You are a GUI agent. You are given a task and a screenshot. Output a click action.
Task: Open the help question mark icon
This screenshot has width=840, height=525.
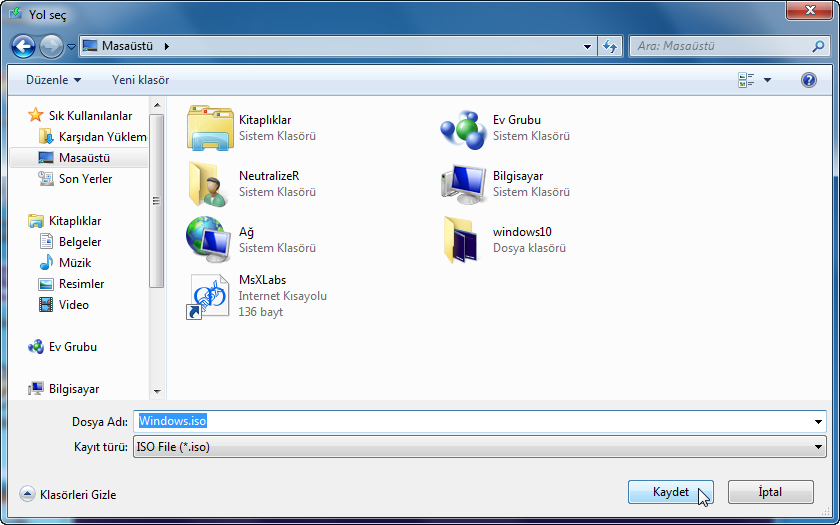[809, 80]
